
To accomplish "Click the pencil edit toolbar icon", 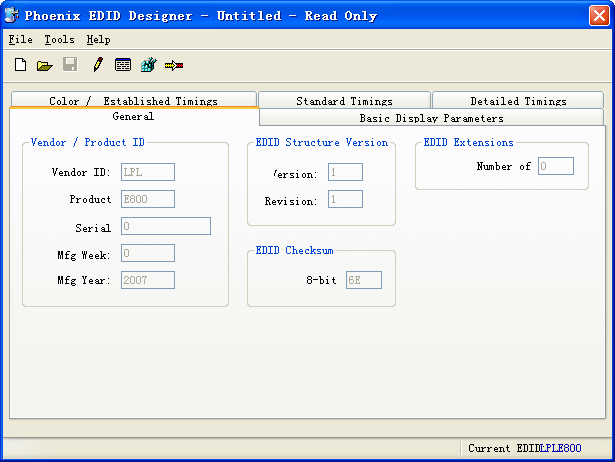I will click(x=97, y=65).
